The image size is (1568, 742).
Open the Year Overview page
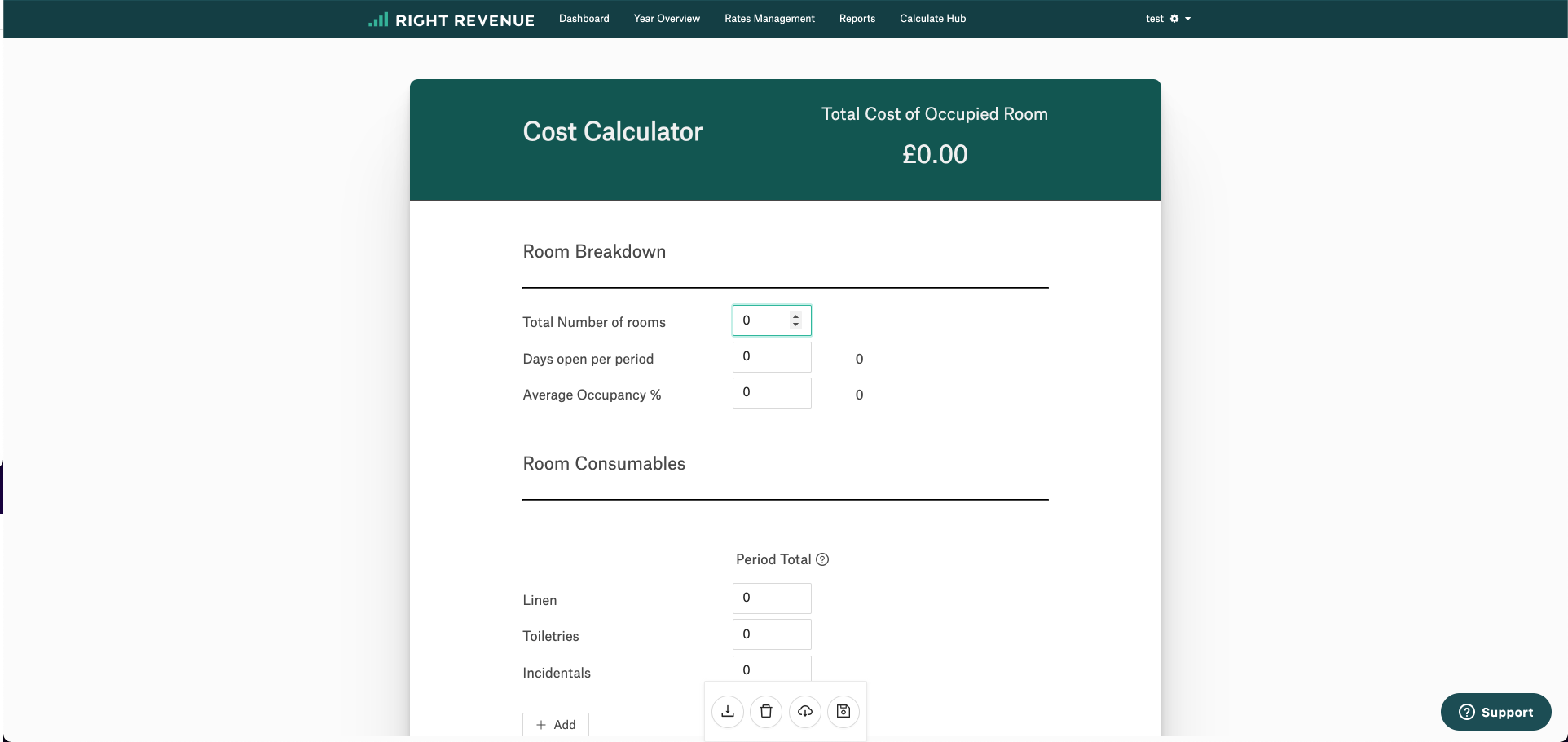point(667,19)
